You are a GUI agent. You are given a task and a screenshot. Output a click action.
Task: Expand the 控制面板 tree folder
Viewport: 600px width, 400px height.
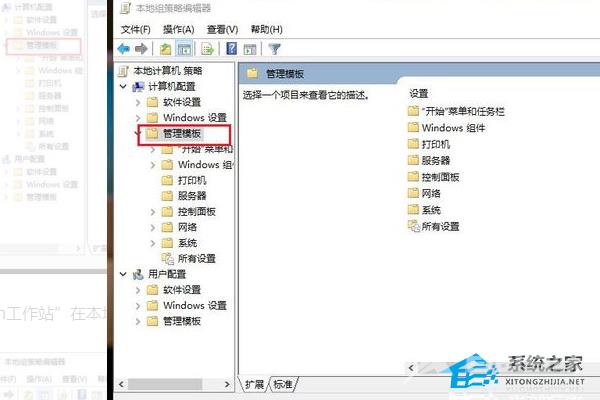tap(153, 212)
